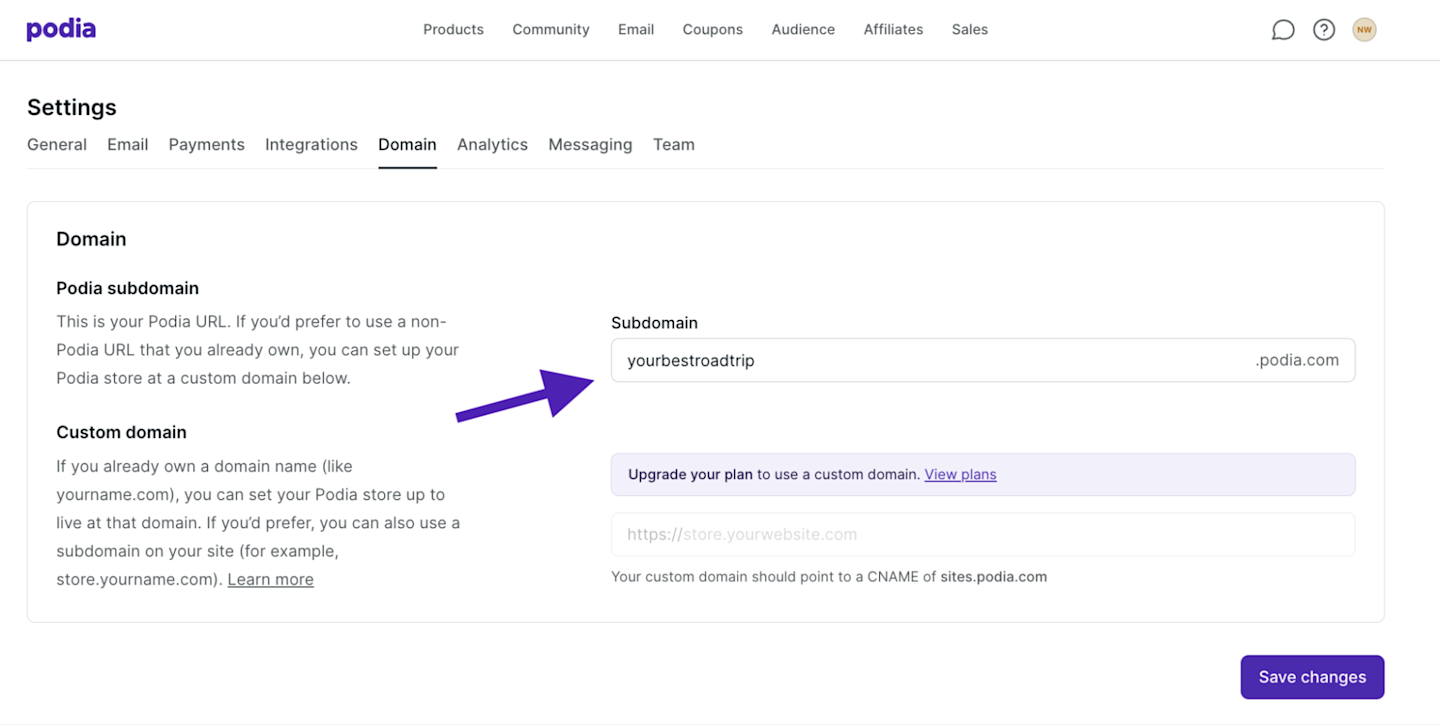This screenshot has height=725, width=1440.
Task: Open the Messaging settings tab
Action: [590, 144]
